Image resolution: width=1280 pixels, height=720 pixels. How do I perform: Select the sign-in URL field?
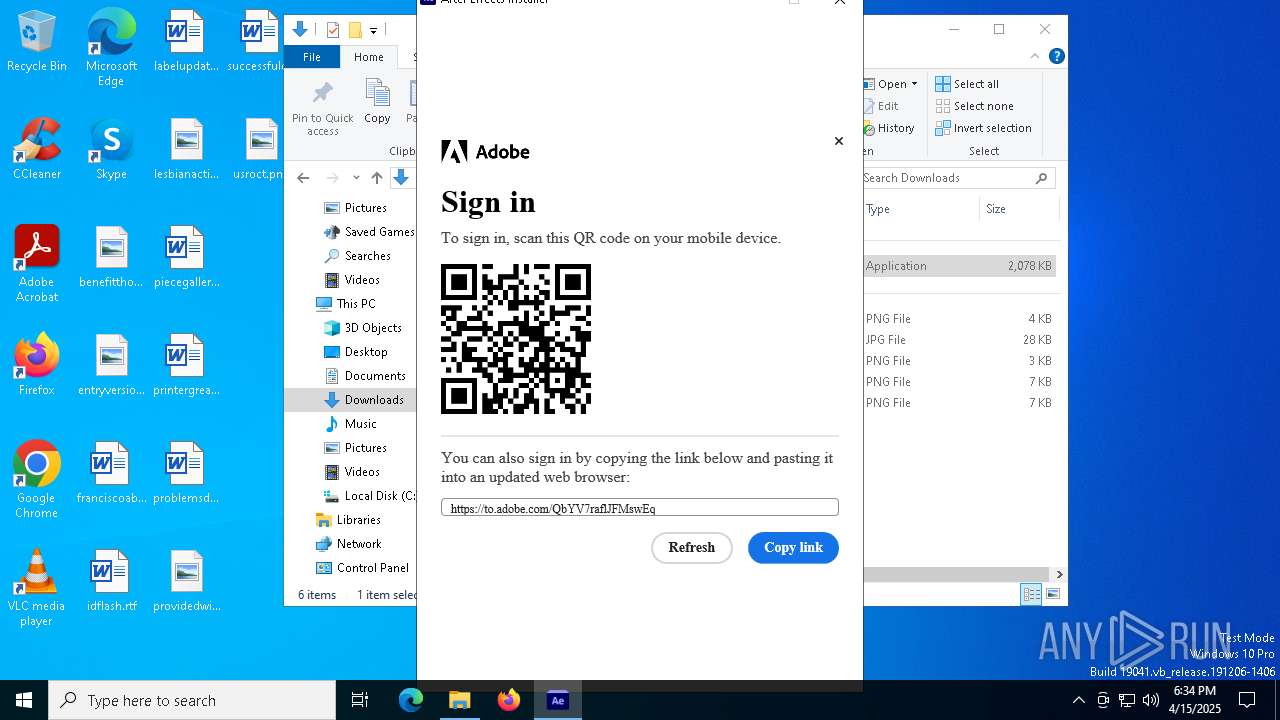coord(640,508)
